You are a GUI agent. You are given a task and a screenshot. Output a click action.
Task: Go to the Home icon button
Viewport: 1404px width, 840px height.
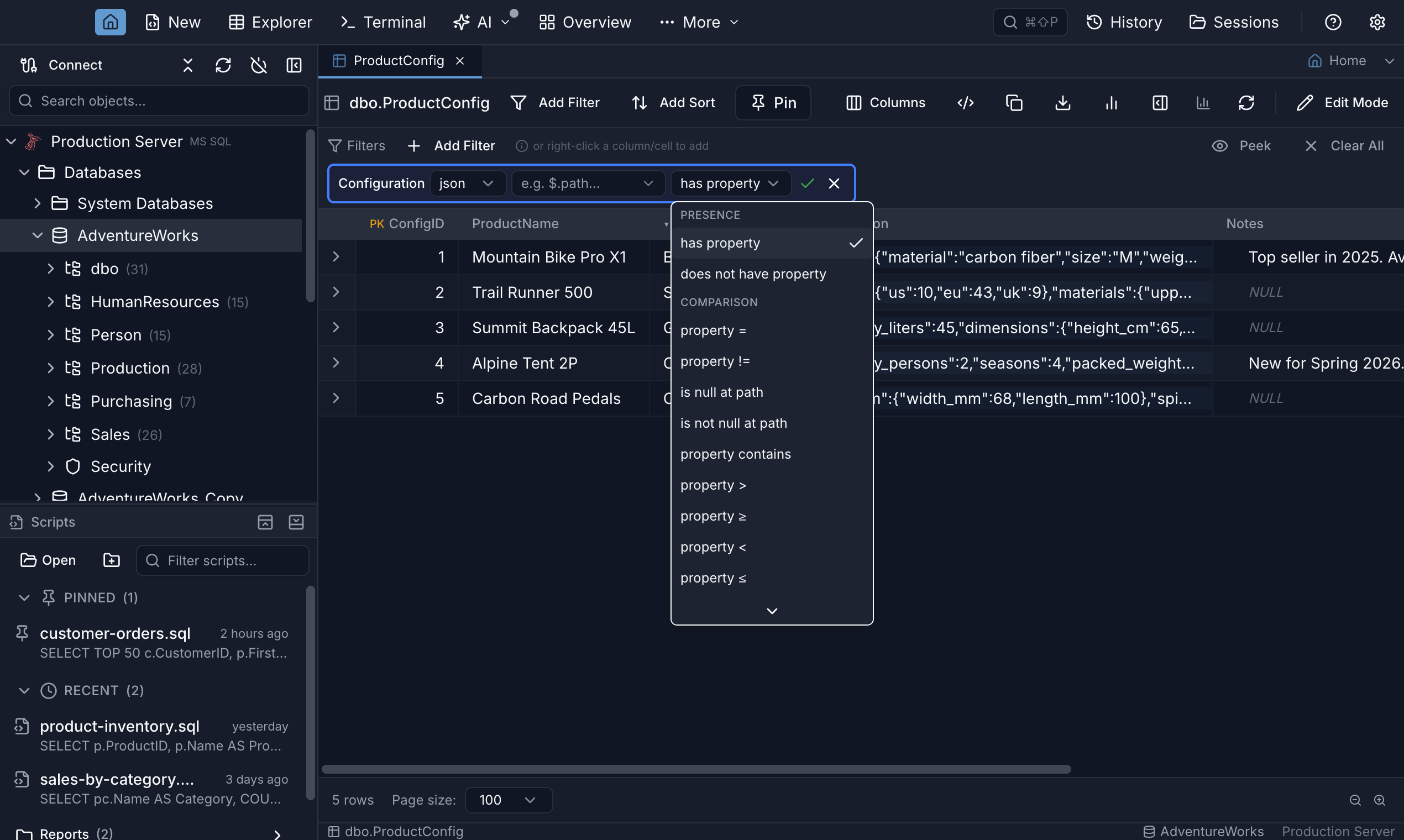coord(111,22)
